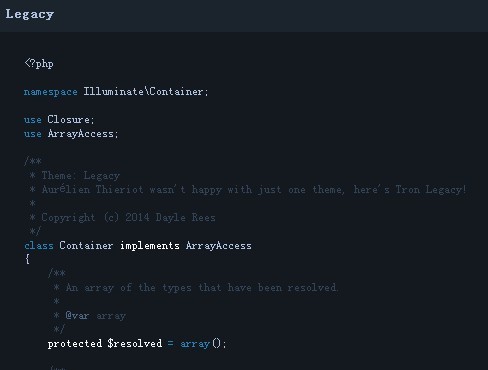Click the first use keyword
This screenshot has width=488, height=370.
click(x=33, y=120)
